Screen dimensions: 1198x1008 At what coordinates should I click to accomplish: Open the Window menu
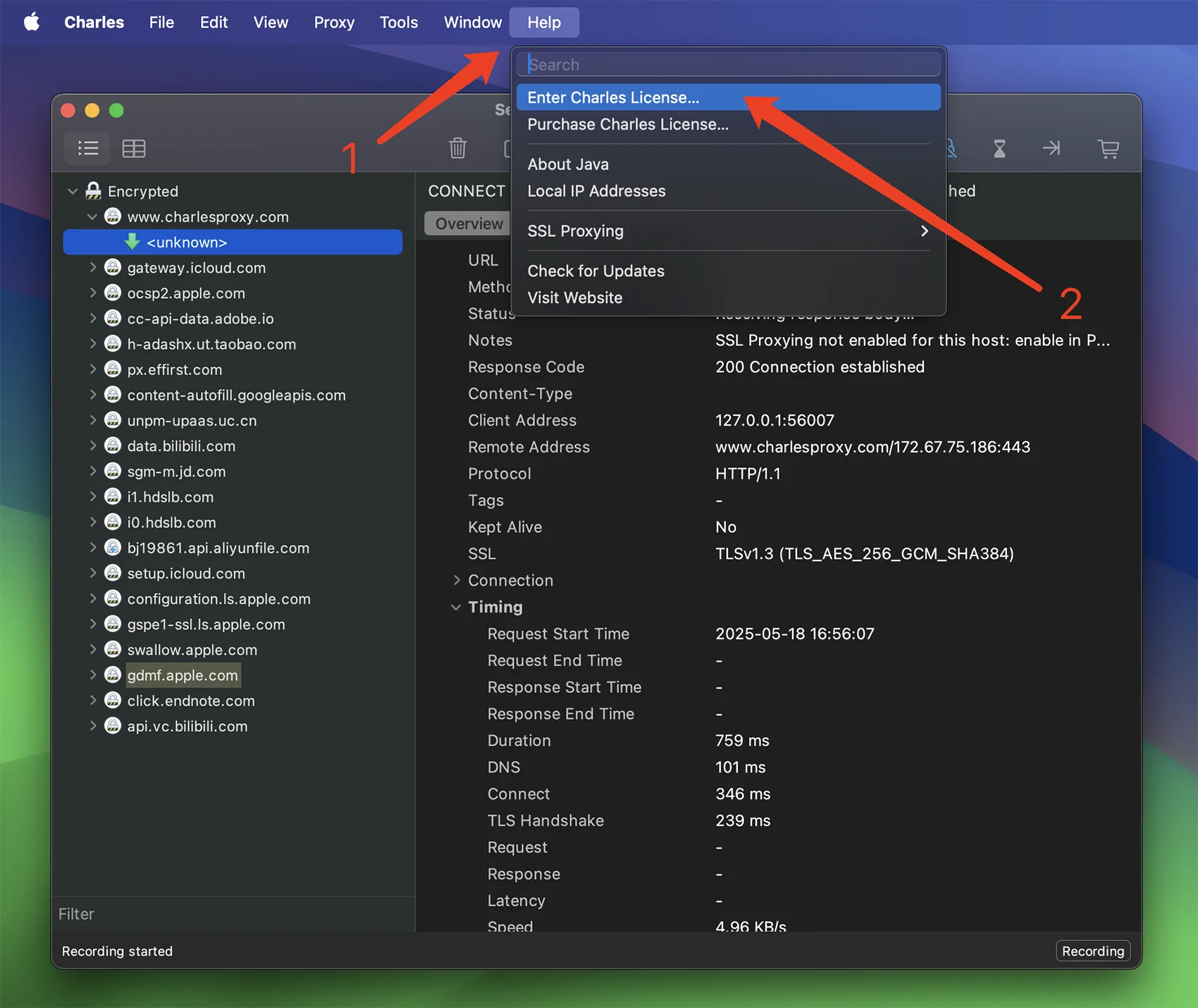[473, 22]
